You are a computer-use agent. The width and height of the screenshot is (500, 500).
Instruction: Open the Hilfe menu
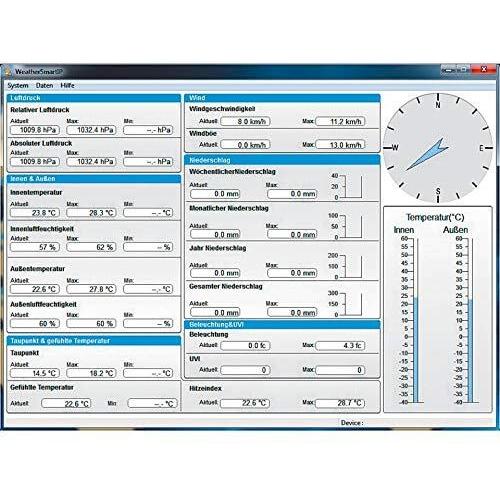point(67,86)
